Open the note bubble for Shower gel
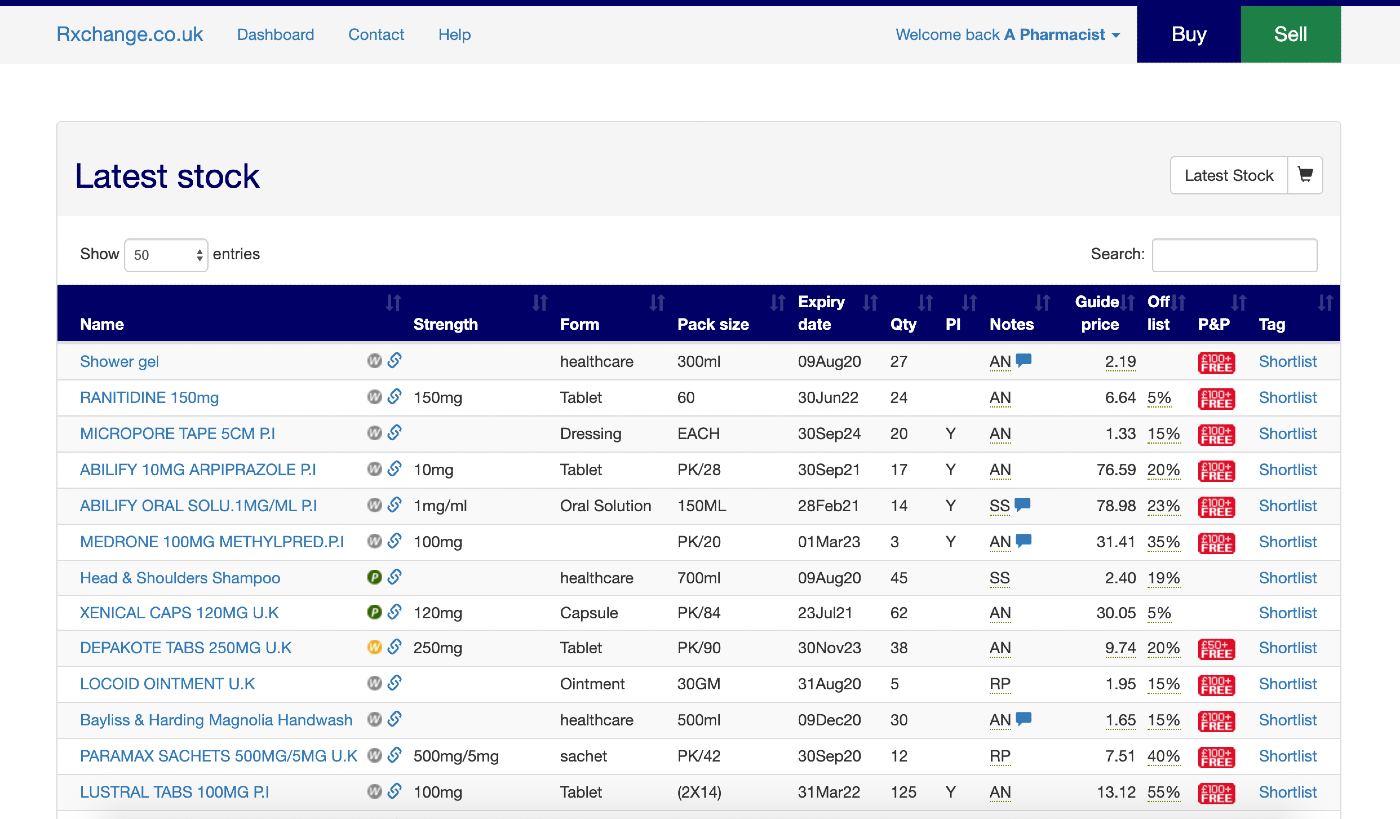The width and height of the screenshot is (1400, 819). [x=1023, y=361]
